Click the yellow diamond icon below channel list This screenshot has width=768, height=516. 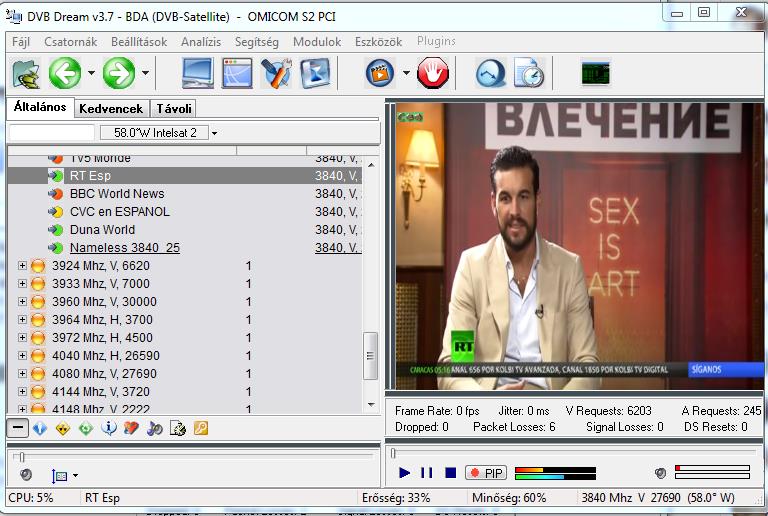point(63,429)
